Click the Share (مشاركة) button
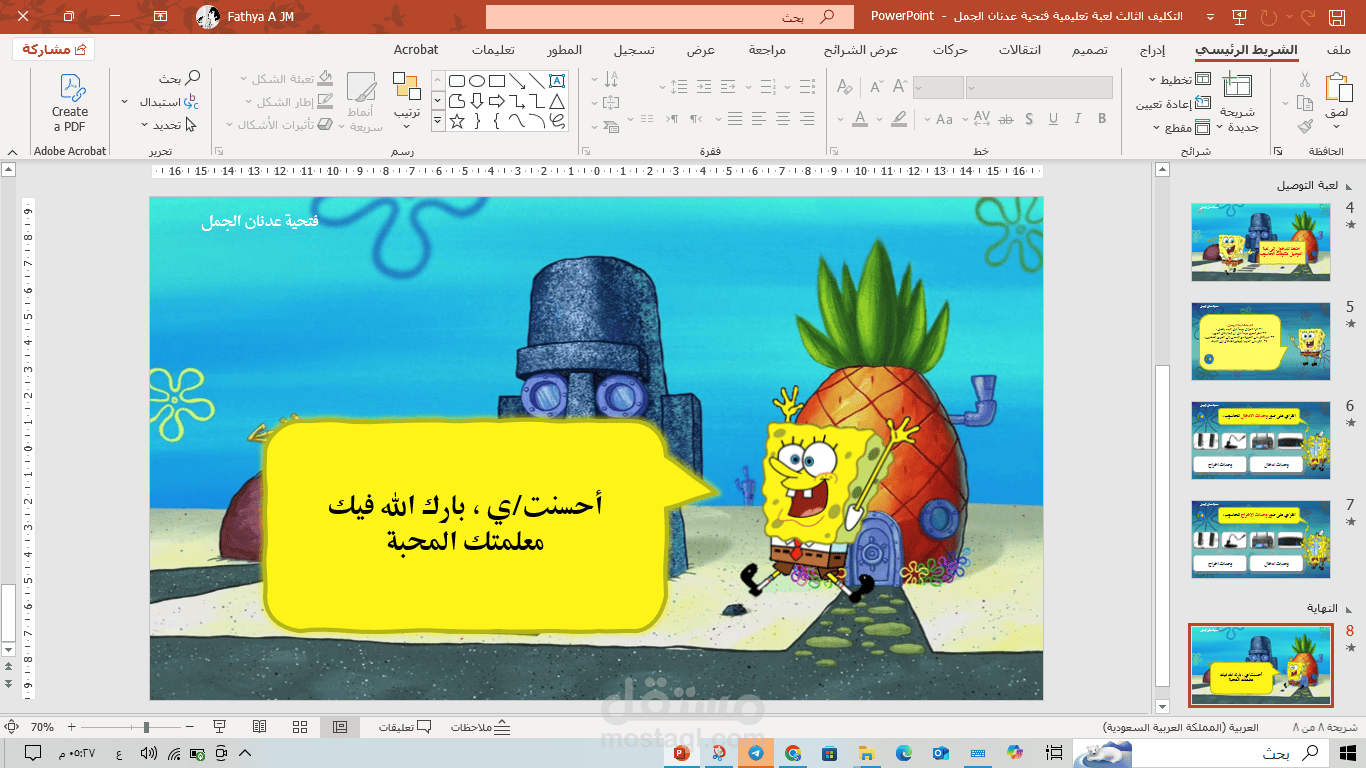The image size is (1366, 768). [x=54, y=49]
